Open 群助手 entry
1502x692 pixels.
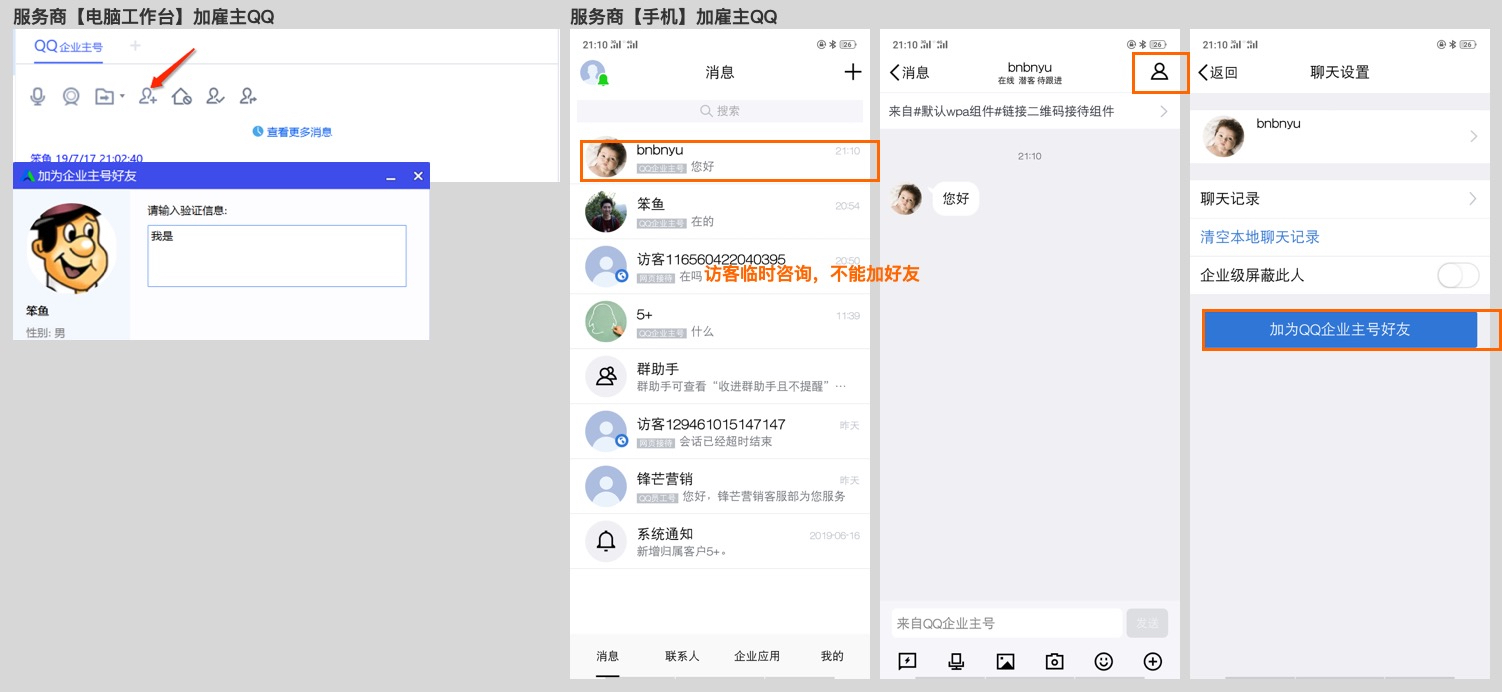pos(720,377)
